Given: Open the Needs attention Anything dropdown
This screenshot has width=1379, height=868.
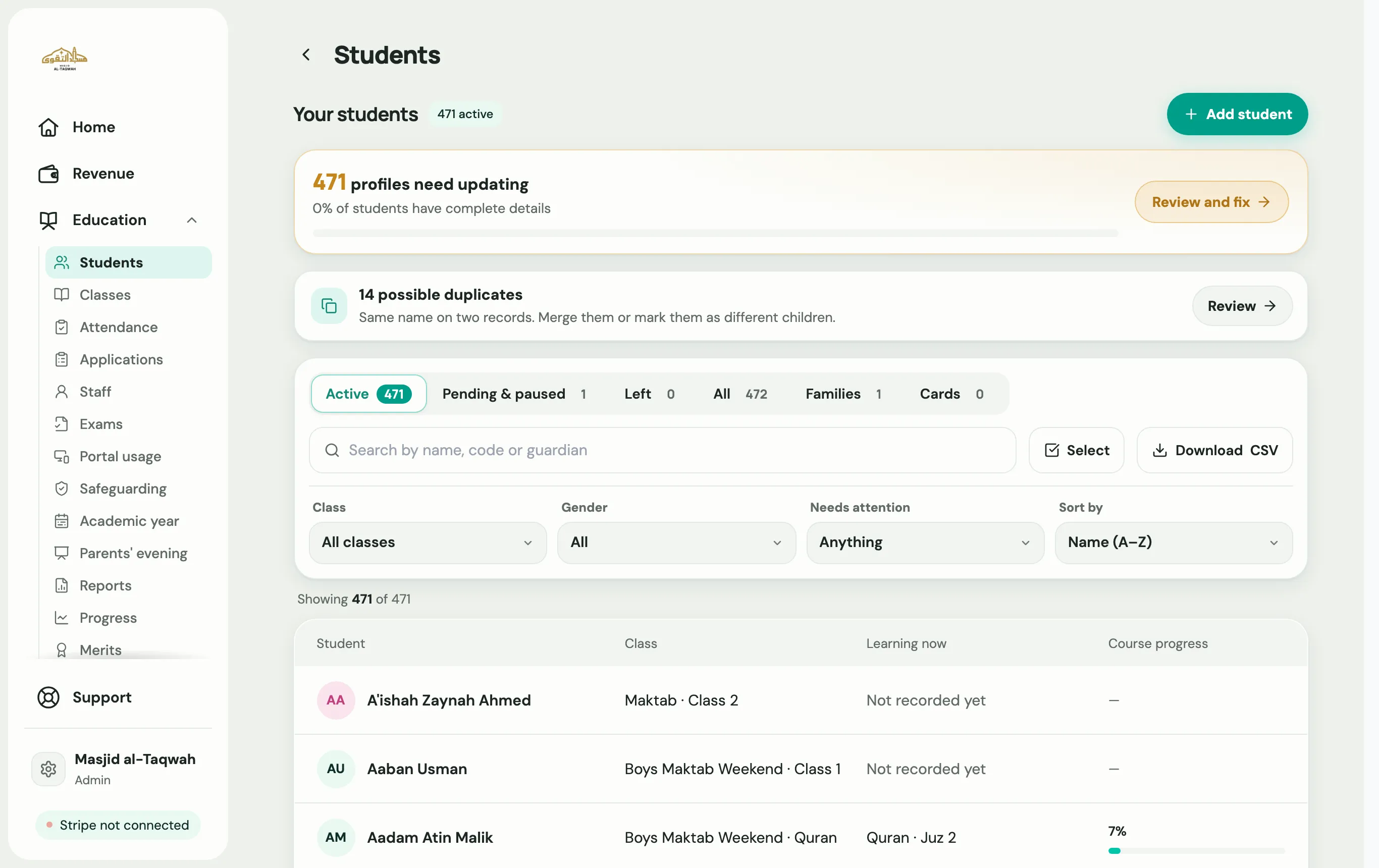Looking at the screenshot, I should click(925, 542).
